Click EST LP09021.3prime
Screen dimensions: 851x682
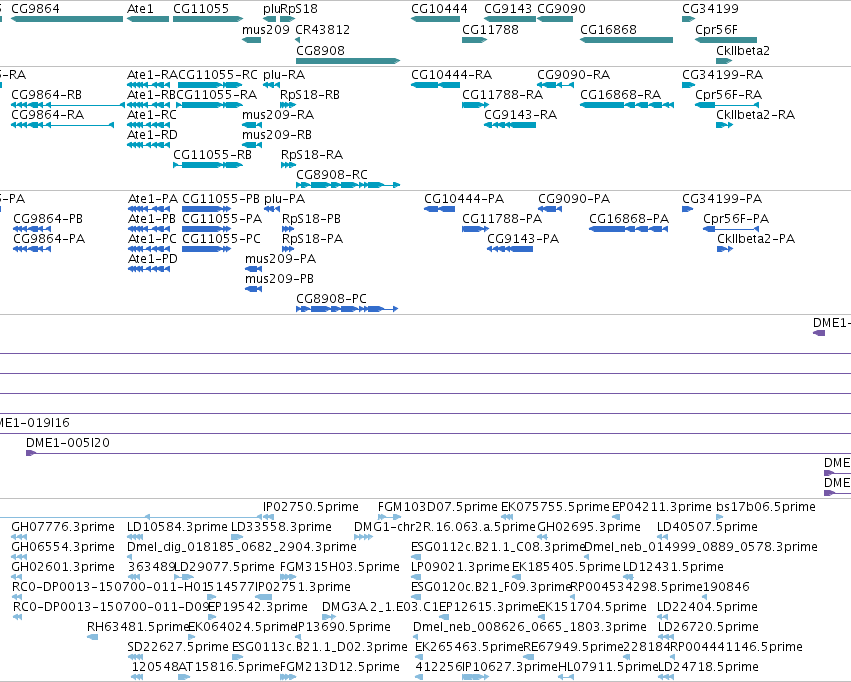coord(460,567)
